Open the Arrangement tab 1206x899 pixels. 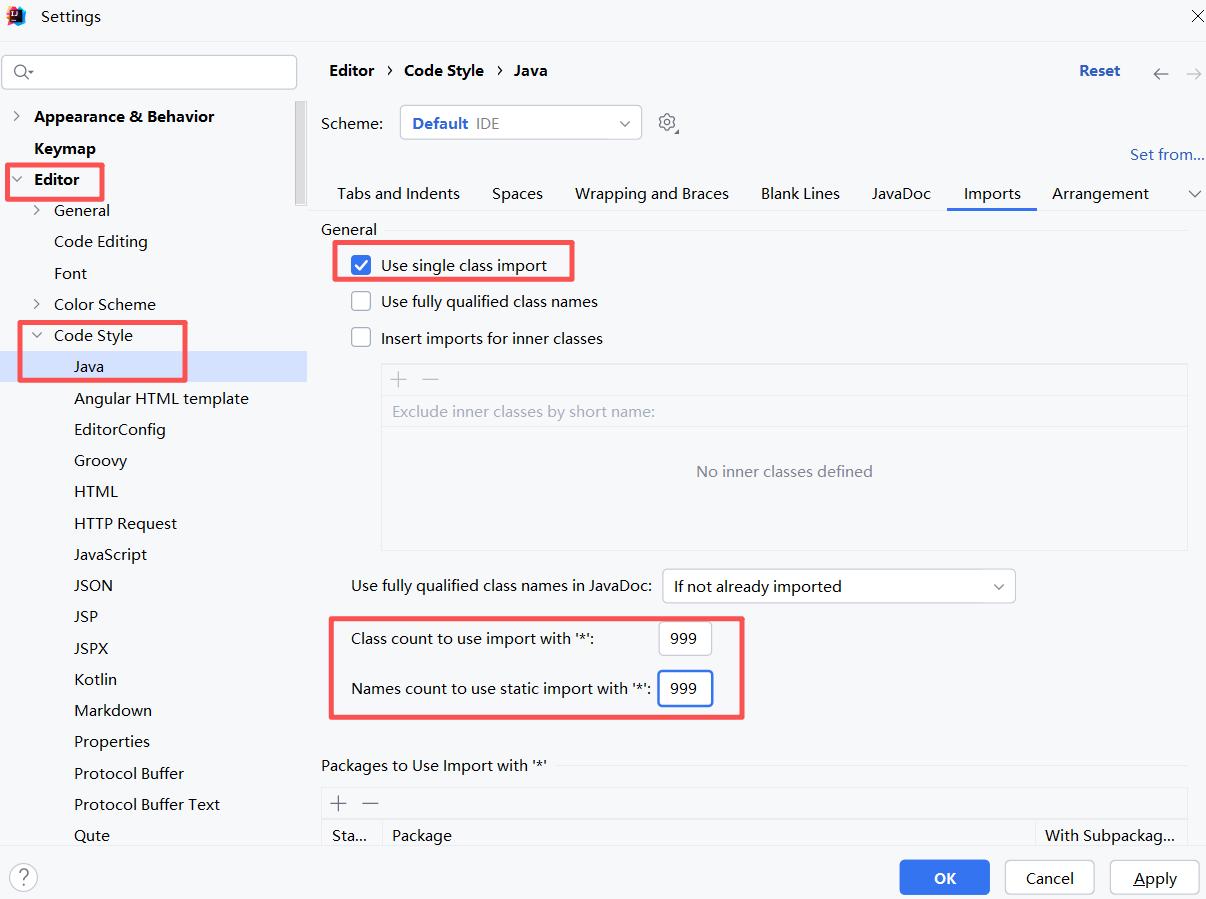click(1100, 193)
